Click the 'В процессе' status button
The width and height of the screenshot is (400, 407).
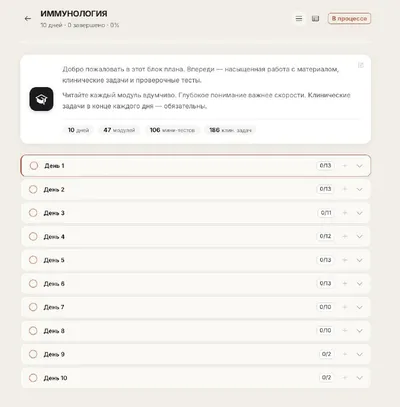pyautogui.click(x=349, y=19)
